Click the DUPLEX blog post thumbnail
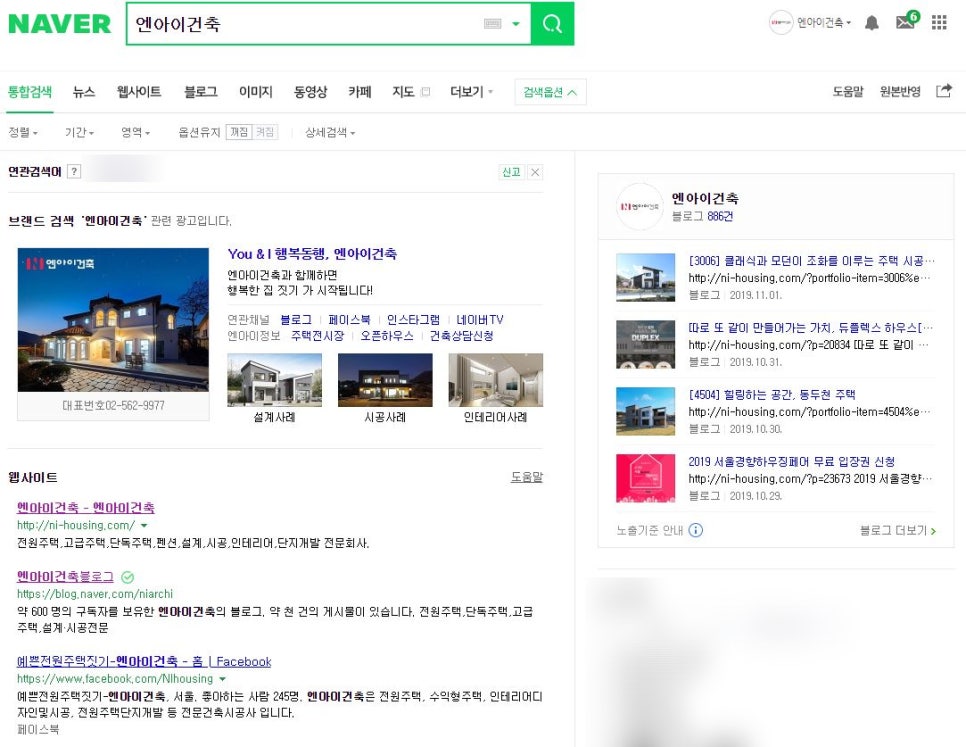 point(646,344)
